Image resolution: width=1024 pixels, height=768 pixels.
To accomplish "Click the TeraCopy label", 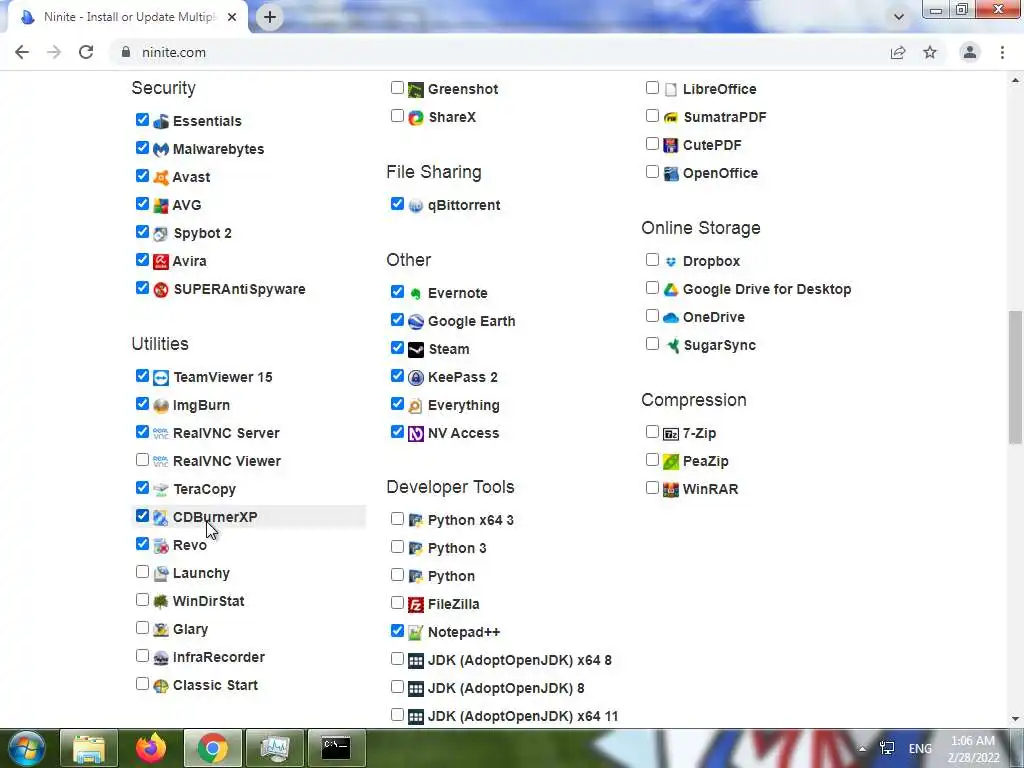I will [x=204, y=489].
